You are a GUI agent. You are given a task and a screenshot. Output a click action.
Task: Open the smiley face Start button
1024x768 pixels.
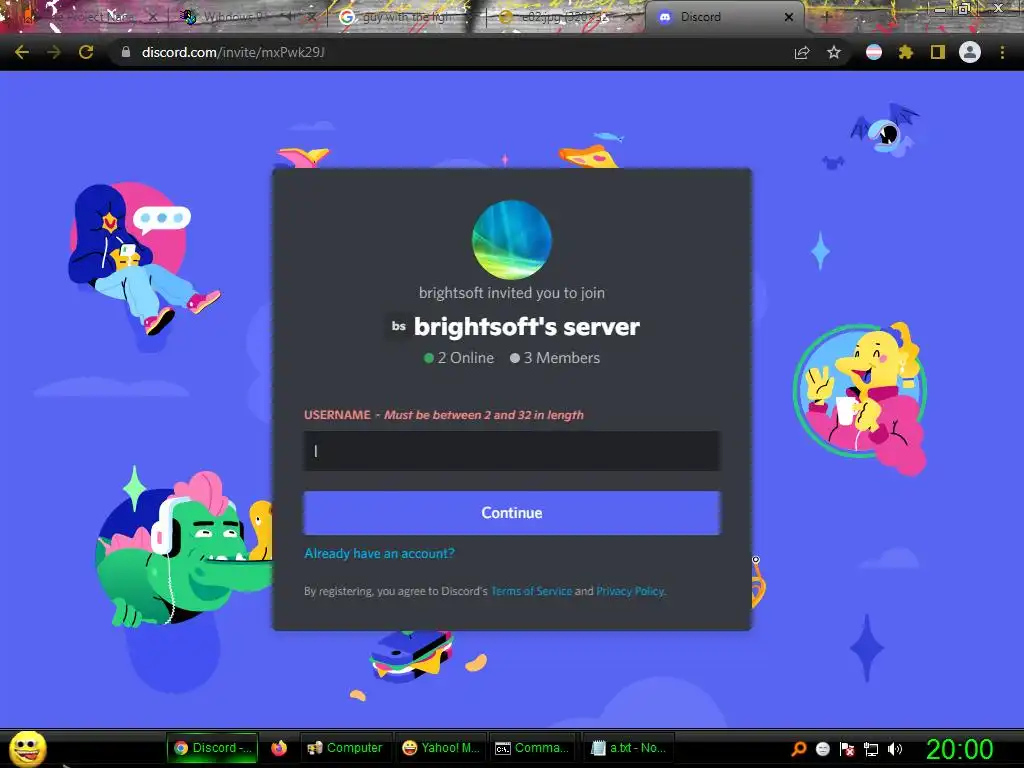(27, 748)
